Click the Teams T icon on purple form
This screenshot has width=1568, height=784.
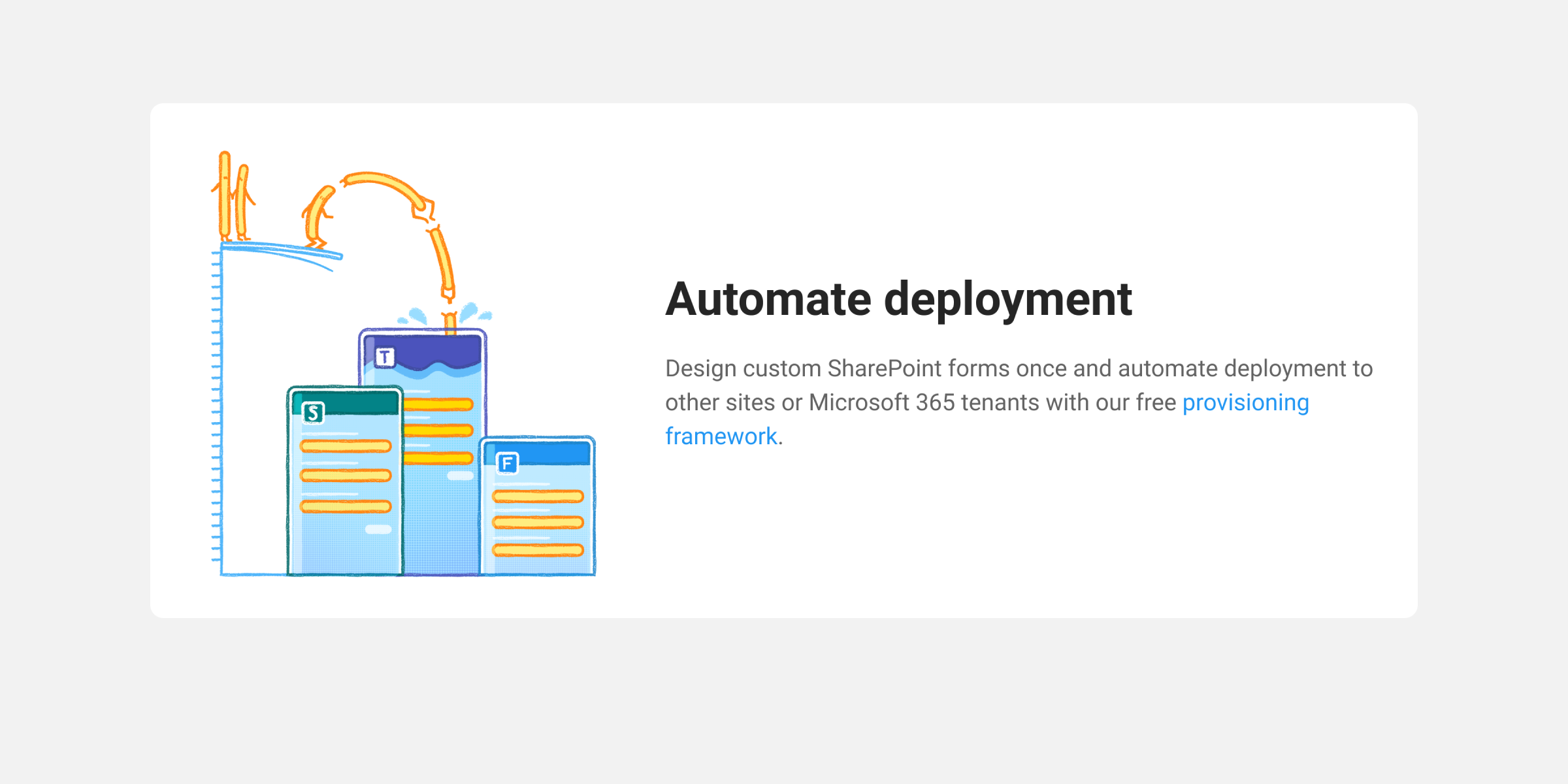tap(385, 357)
